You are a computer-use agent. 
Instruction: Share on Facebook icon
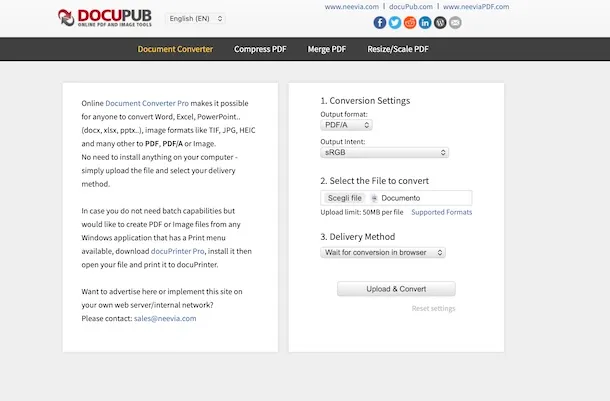click(380, 23)
